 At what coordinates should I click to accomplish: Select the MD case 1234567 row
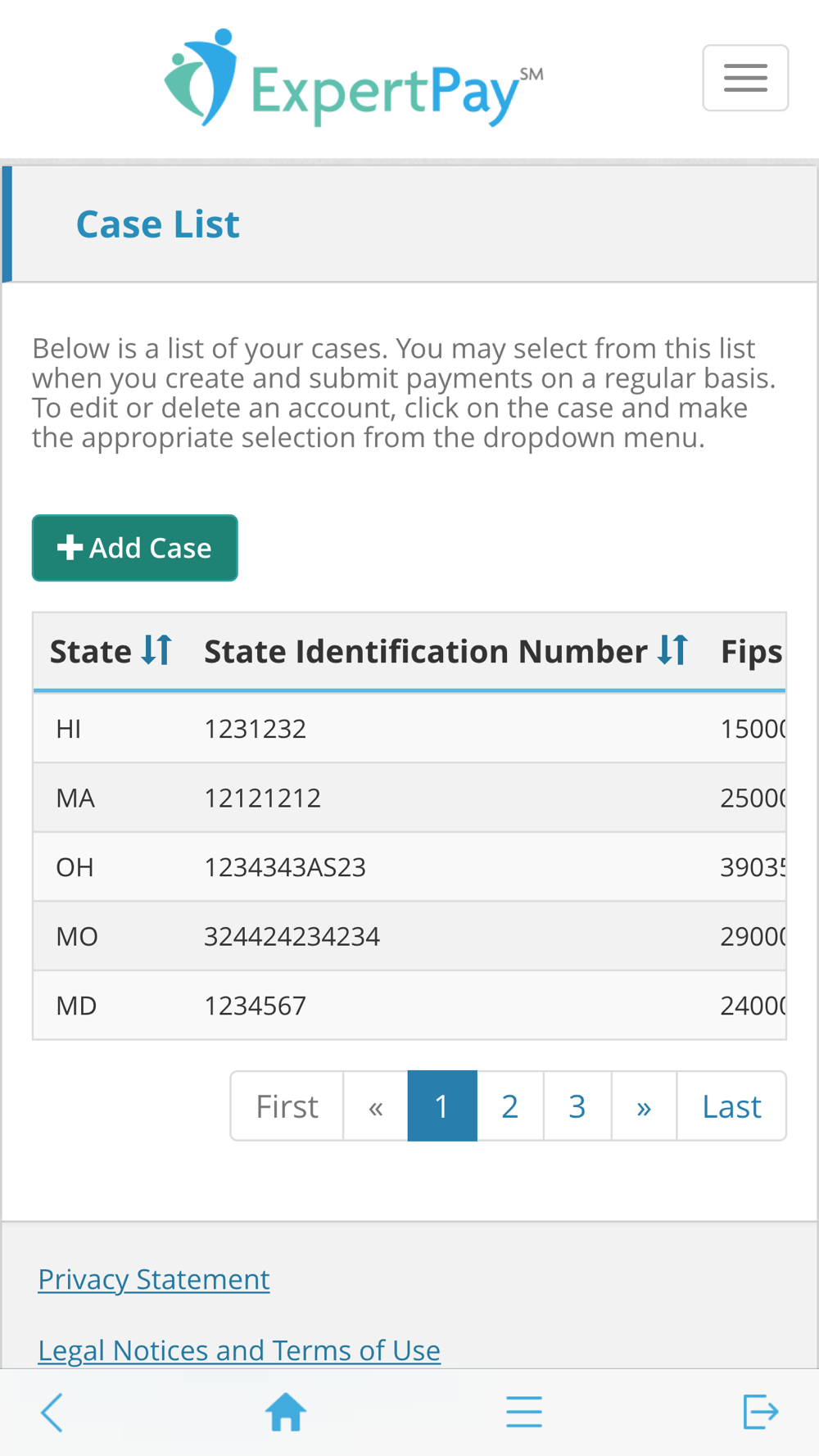(409, 1006)
